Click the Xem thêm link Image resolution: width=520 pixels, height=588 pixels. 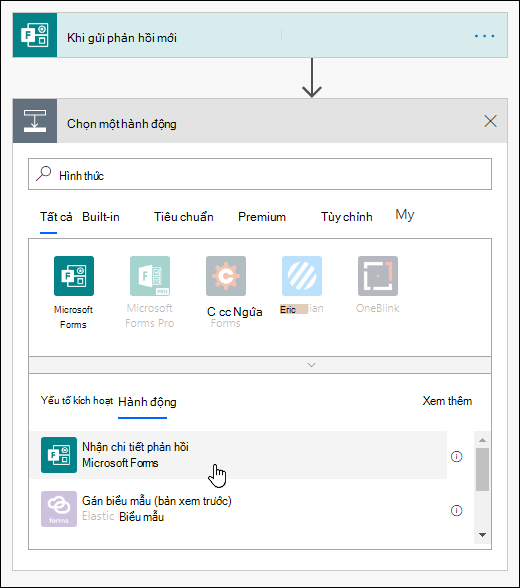click(x=447, y=401)
